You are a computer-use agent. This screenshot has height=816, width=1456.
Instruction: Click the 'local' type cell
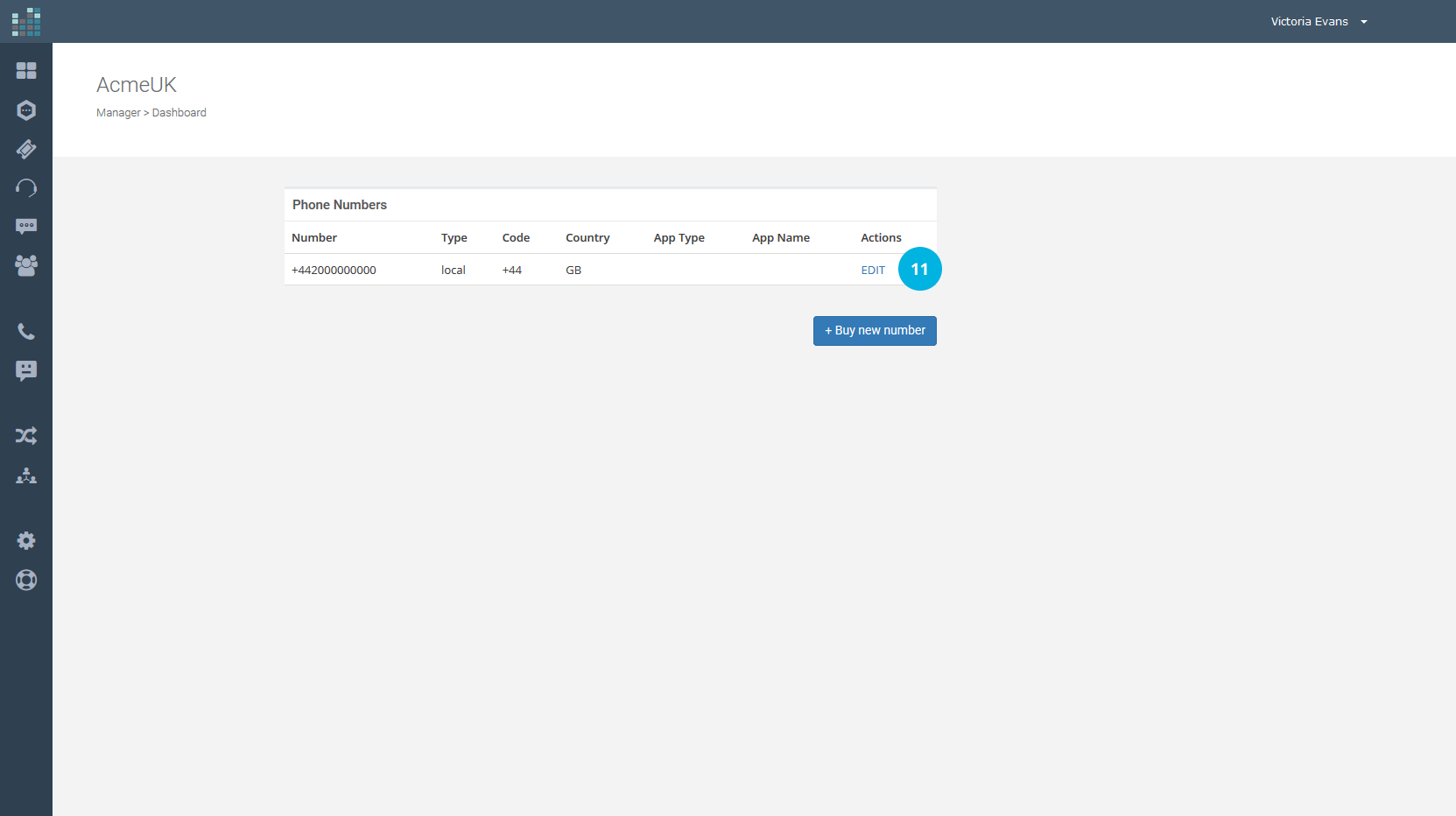point(454,271)
